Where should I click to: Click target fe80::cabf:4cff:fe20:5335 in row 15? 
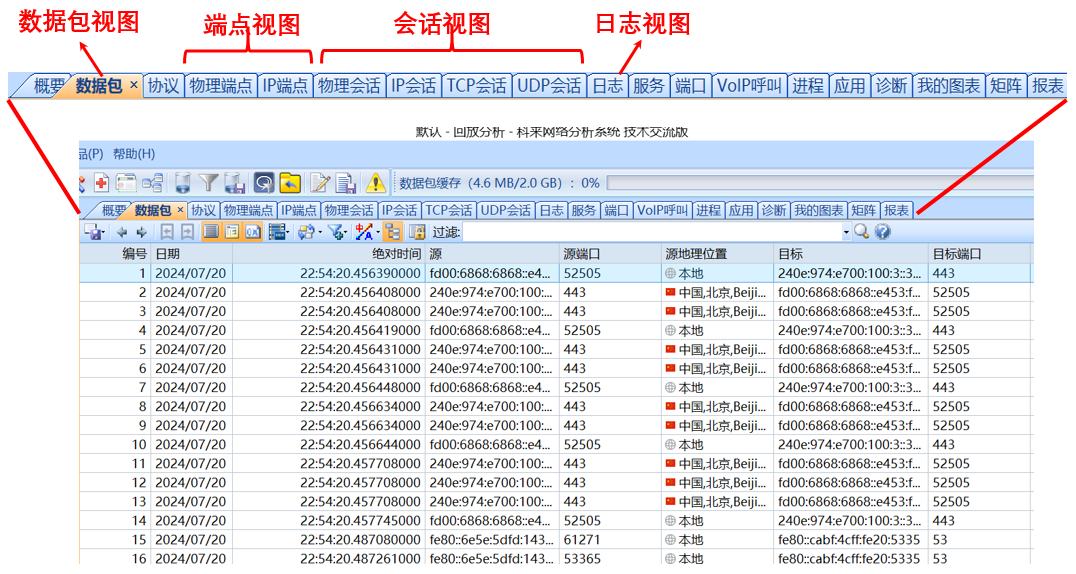[x=849, y=540]
